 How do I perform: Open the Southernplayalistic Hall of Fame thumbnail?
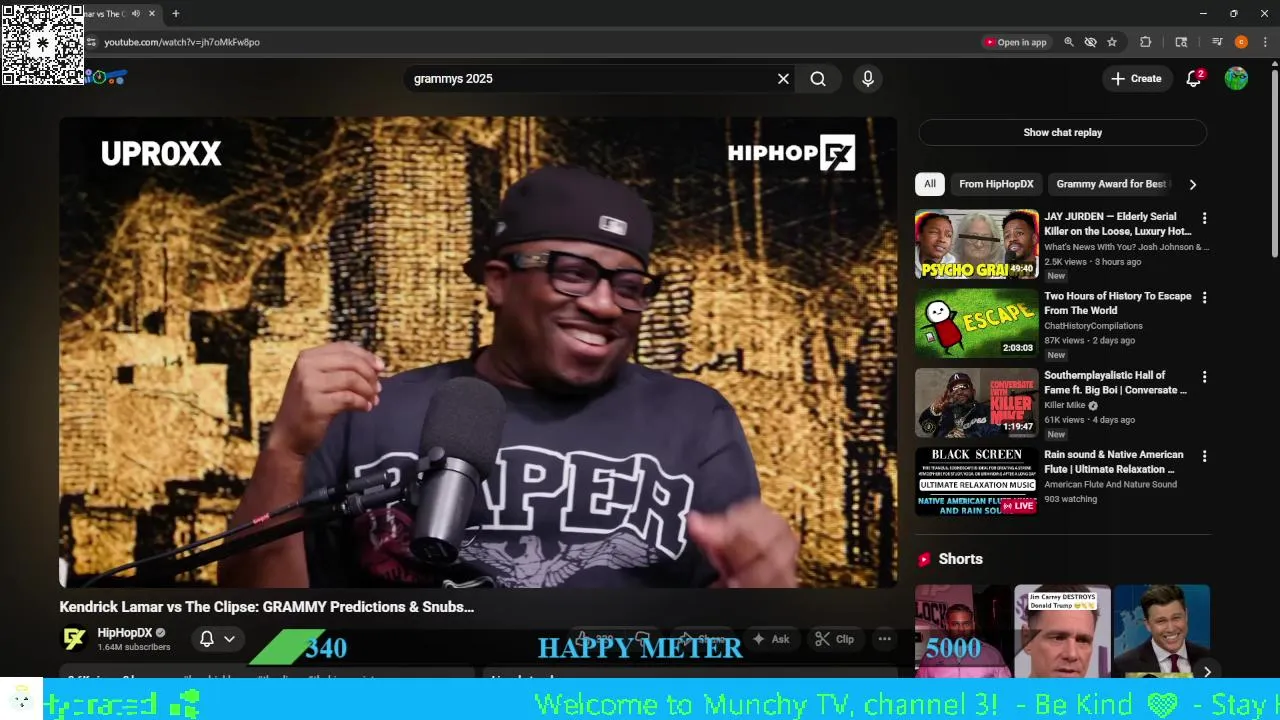pyautogui.click(x=977, y=403)
